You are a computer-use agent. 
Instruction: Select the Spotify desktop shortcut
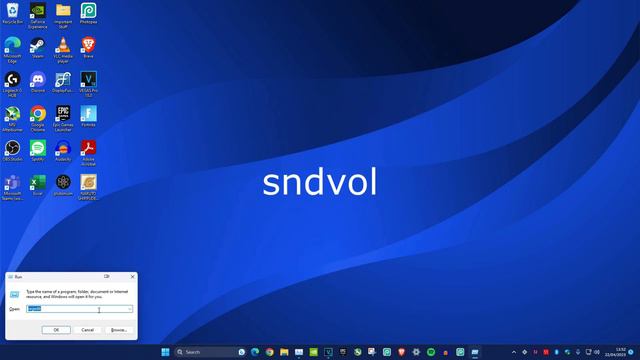pyautogui.click(x=38, y=151)
